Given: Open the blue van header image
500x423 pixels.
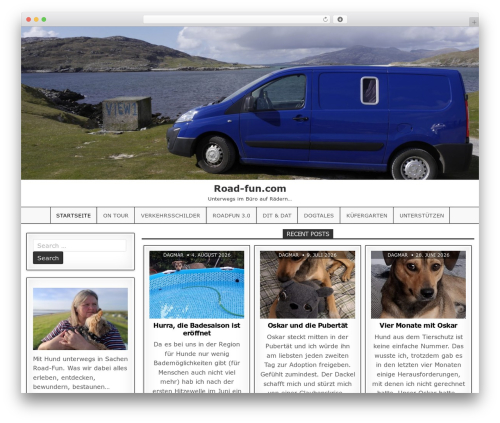Looking at the screenshot, I should tap(250, 103).
